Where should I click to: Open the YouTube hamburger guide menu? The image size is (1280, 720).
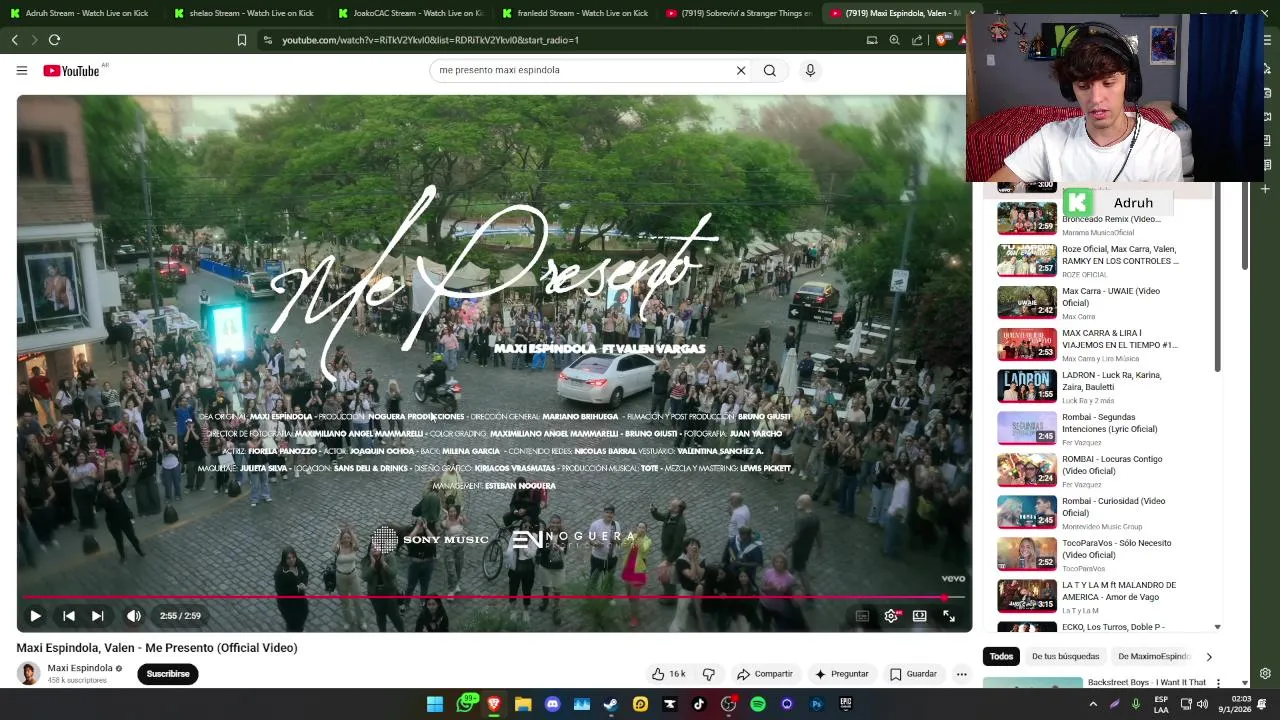pyautogui.click(x=22, y=70)
